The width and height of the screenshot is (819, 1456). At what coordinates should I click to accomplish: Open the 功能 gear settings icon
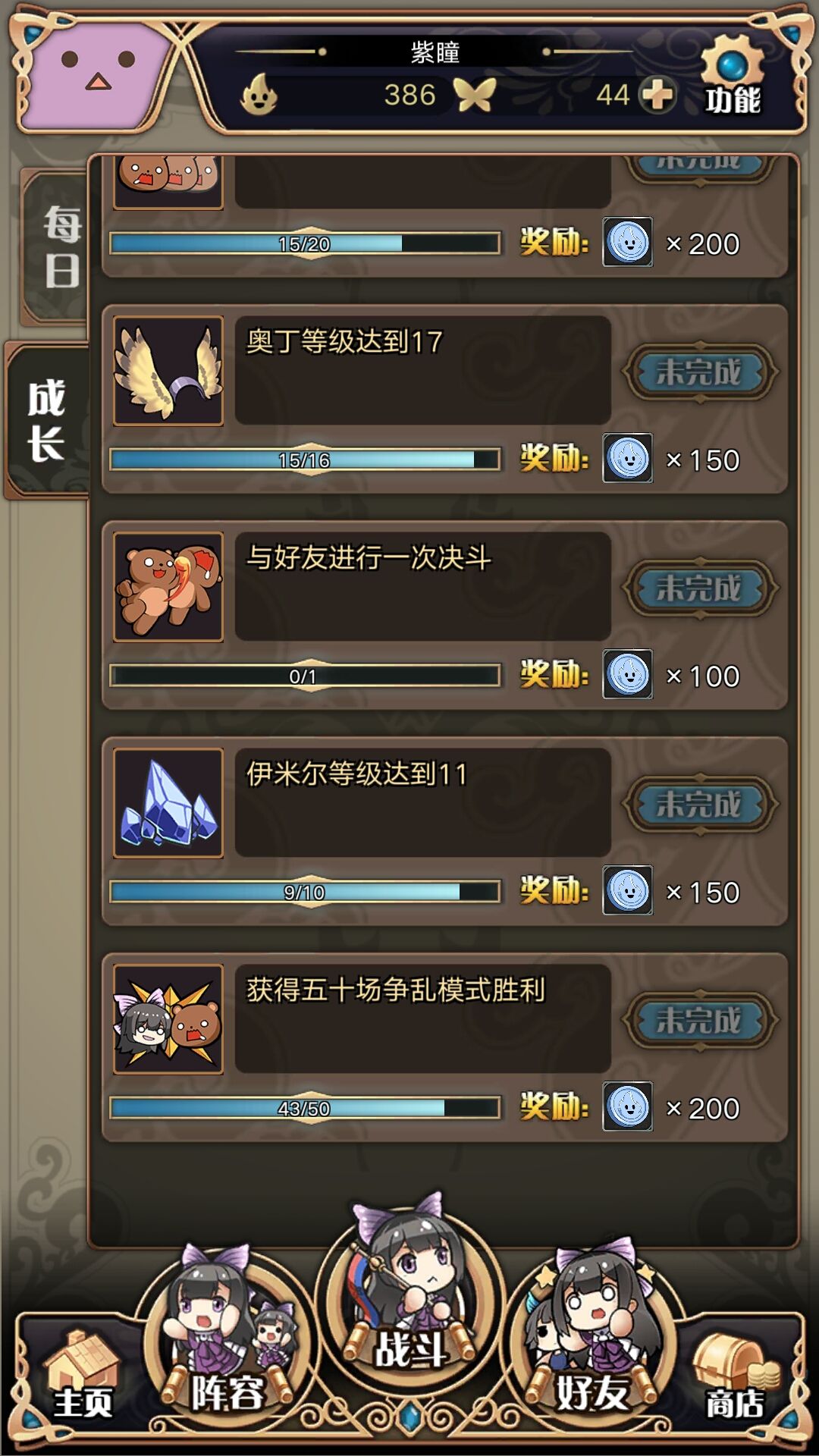[x=732, y=76]
